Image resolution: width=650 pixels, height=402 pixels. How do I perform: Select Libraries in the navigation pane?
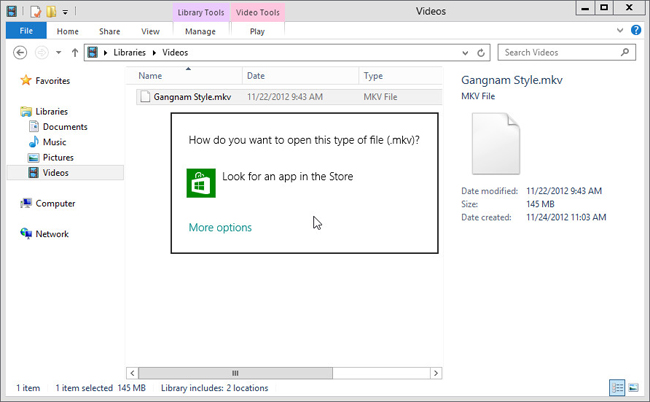coord(51,111)
